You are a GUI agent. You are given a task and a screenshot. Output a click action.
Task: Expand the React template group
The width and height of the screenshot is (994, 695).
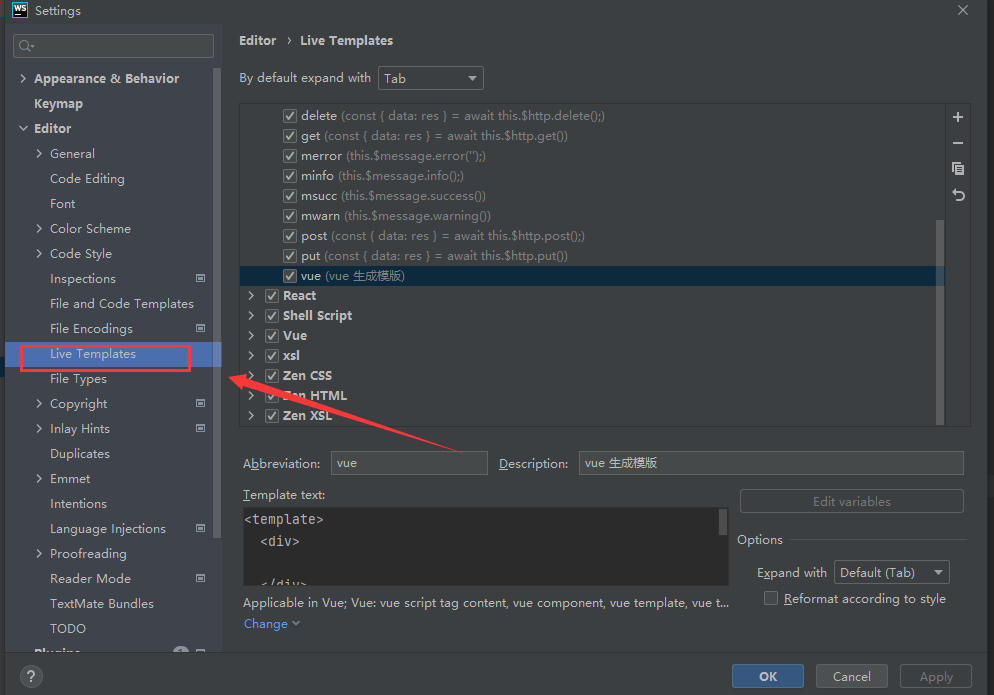click(250, 295)
